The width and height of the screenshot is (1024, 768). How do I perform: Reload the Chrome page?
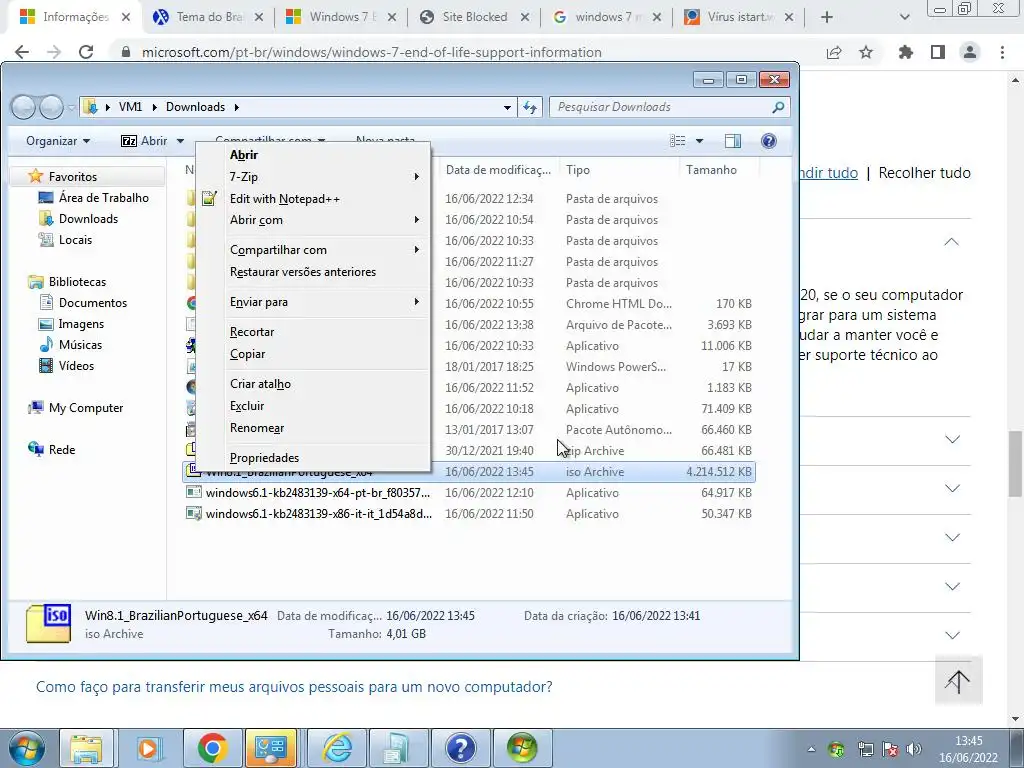point(86,52)
